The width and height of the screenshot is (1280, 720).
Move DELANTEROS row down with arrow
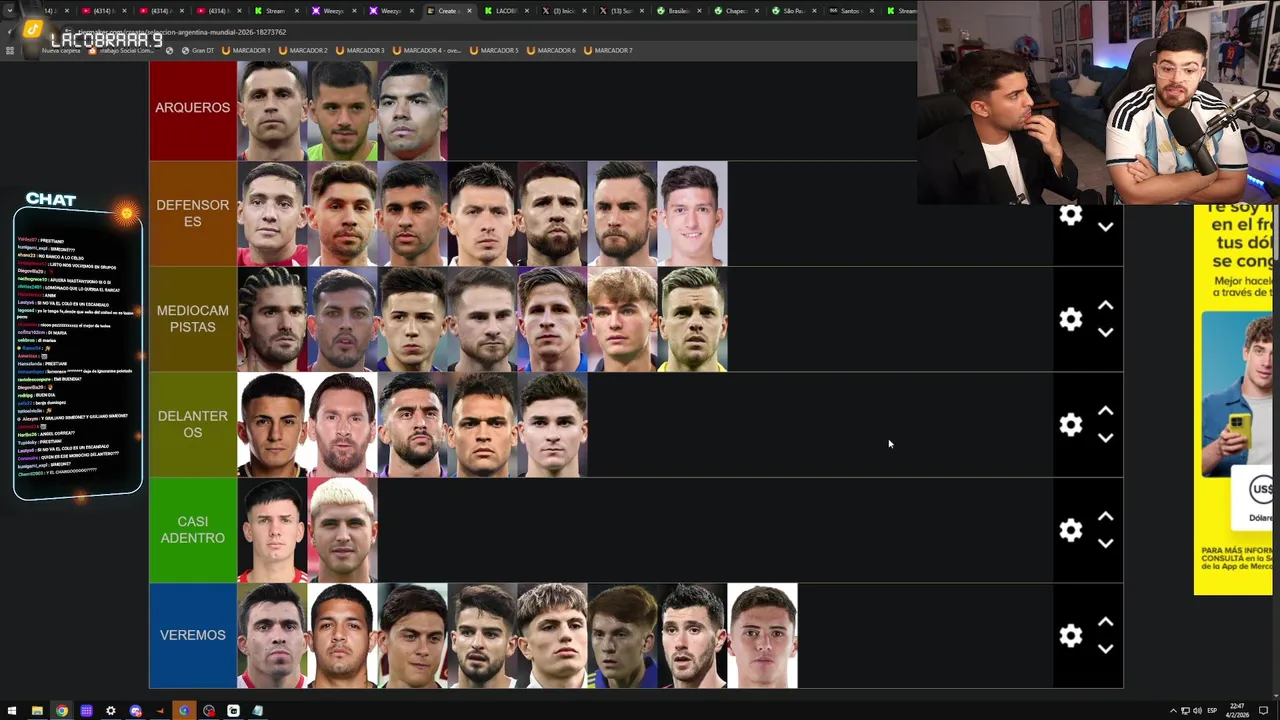[x=1105, y=438]
